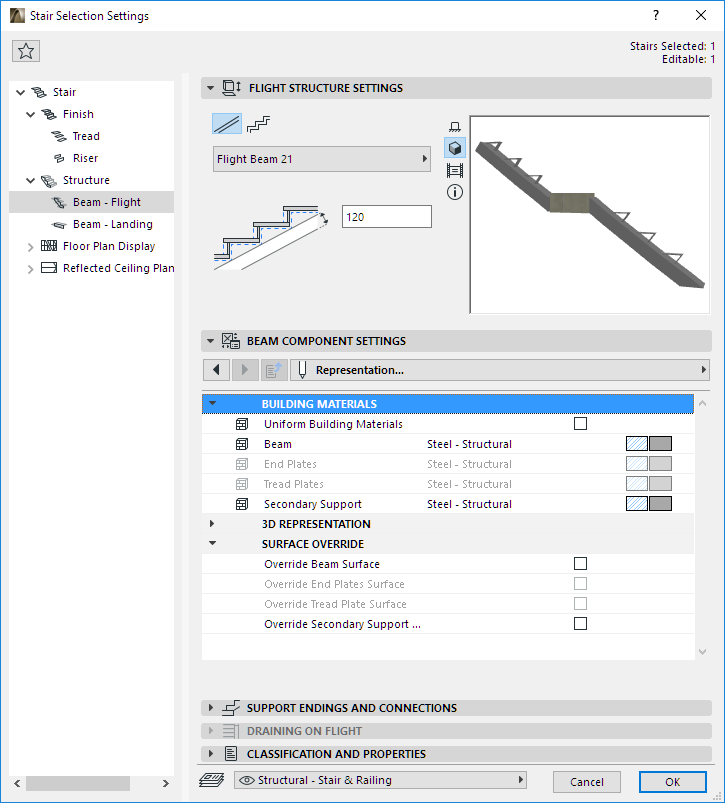Click the 3D stair preview image
The width and height of the screenshot is (725, 803).
tap(590, 215)
